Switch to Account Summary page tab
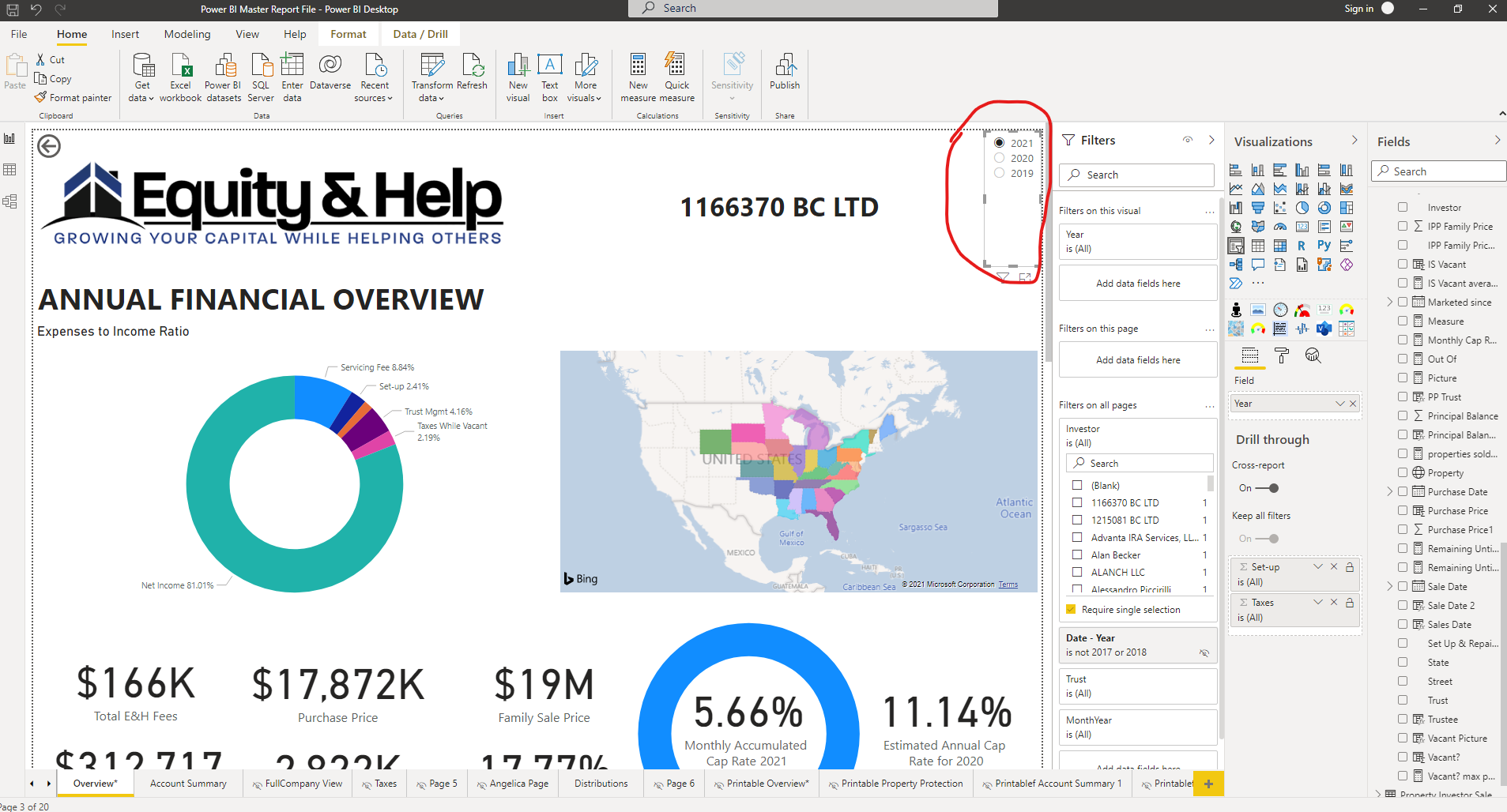Viewport: 1507px width, 812px height. (x=188, y=784)
